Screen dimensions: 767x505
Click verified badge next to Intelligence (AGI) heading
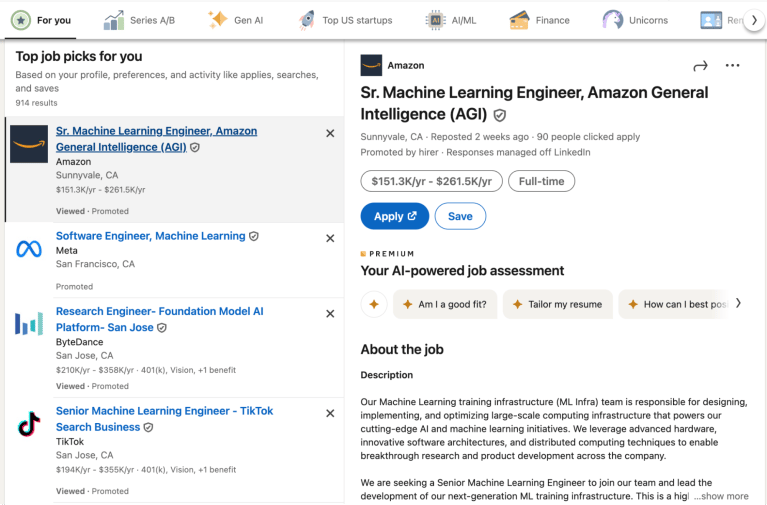(x=499, y=115)
